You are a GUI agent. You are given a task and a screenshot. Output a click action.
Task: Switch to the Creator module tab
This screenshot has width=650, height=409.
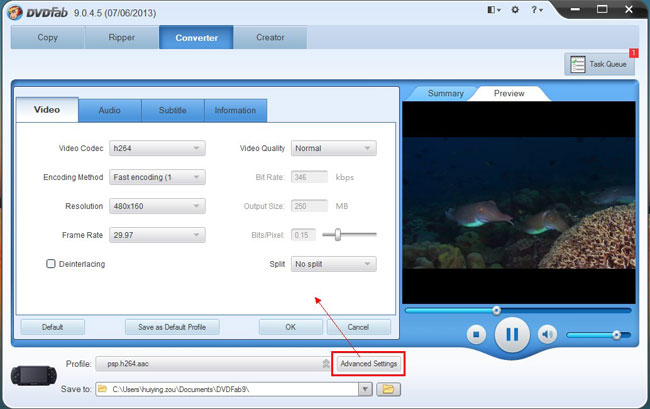pyautogui.click(x=270, y=37)
